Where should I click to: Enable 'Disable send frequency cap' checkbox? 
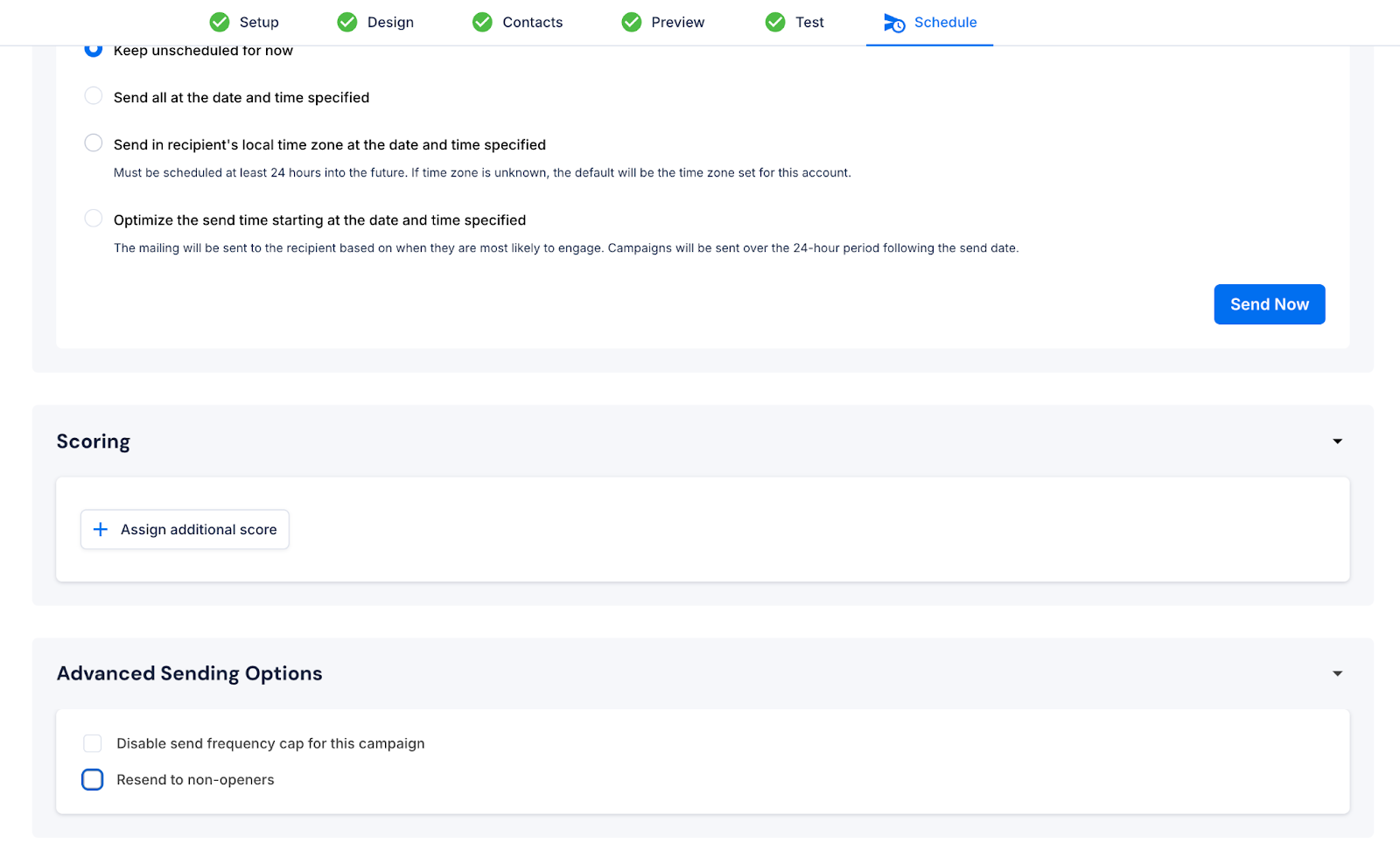coord(93,743)
